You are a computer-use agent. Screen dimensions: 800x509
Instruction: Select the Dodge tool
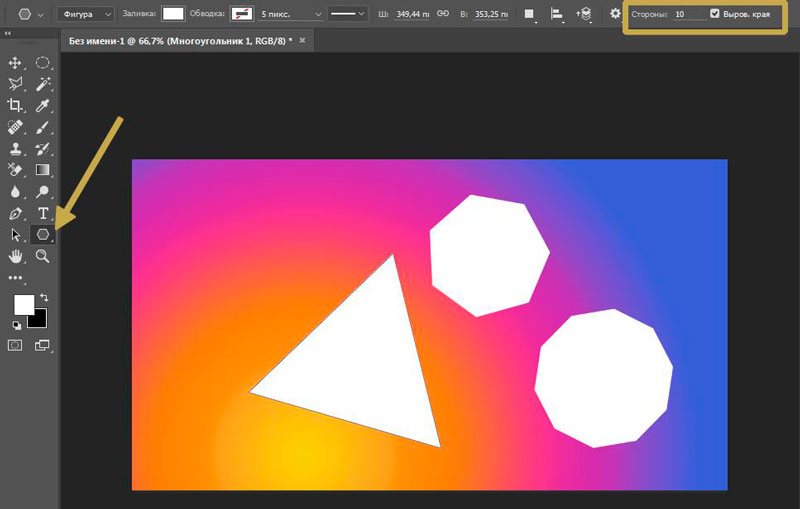pos(42,191)
